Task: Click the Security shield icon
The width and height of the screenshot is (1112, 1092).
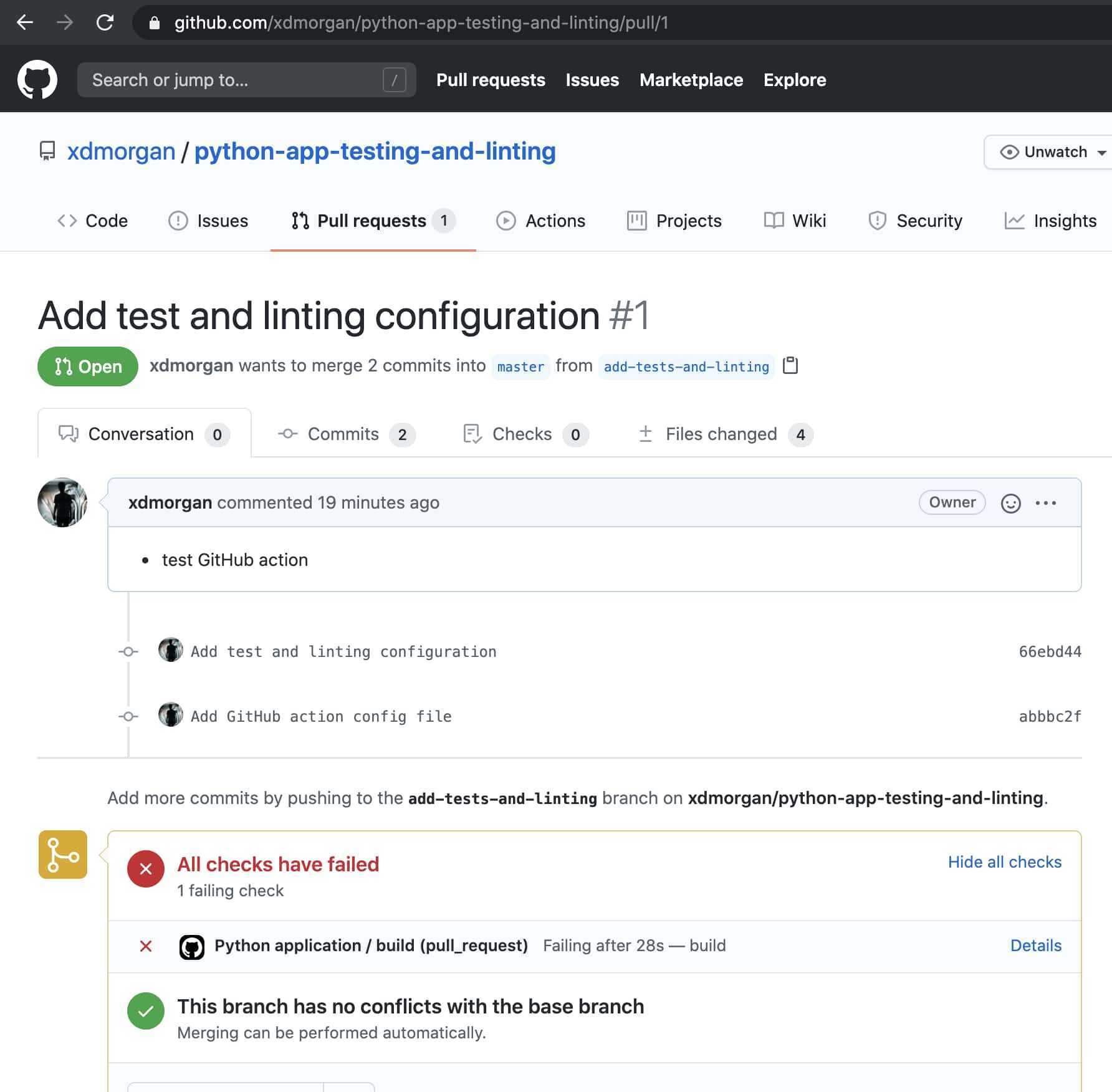Action: 877,221
